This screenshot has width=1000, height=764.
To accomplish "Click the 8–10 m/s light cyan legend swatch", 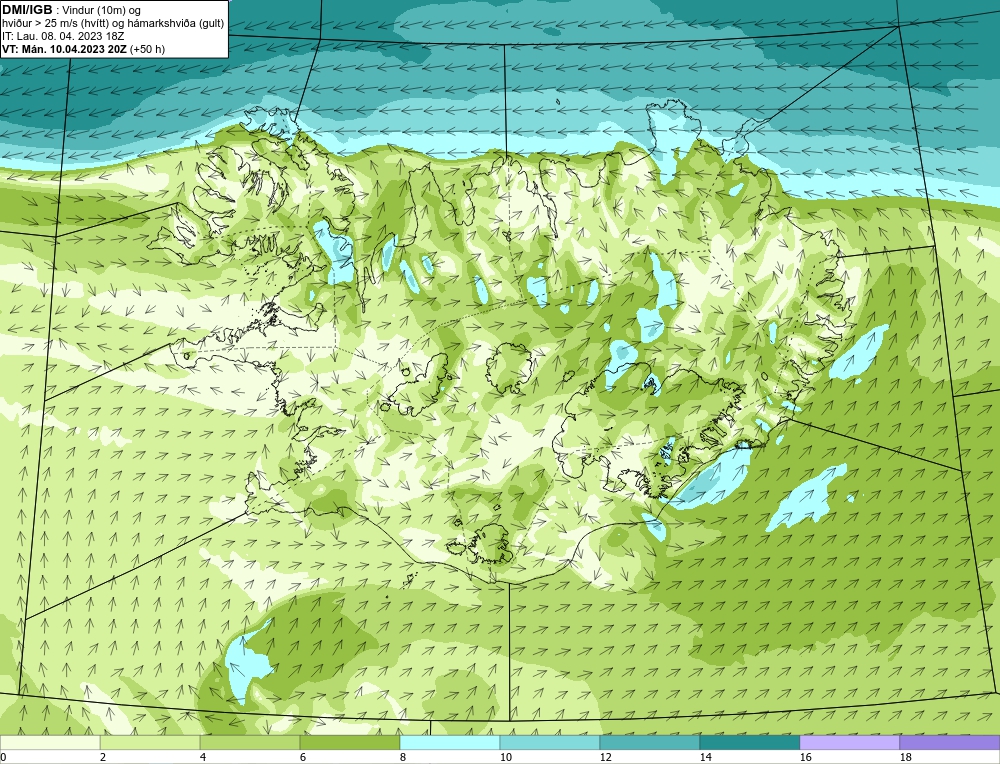I will coord(450,742).
